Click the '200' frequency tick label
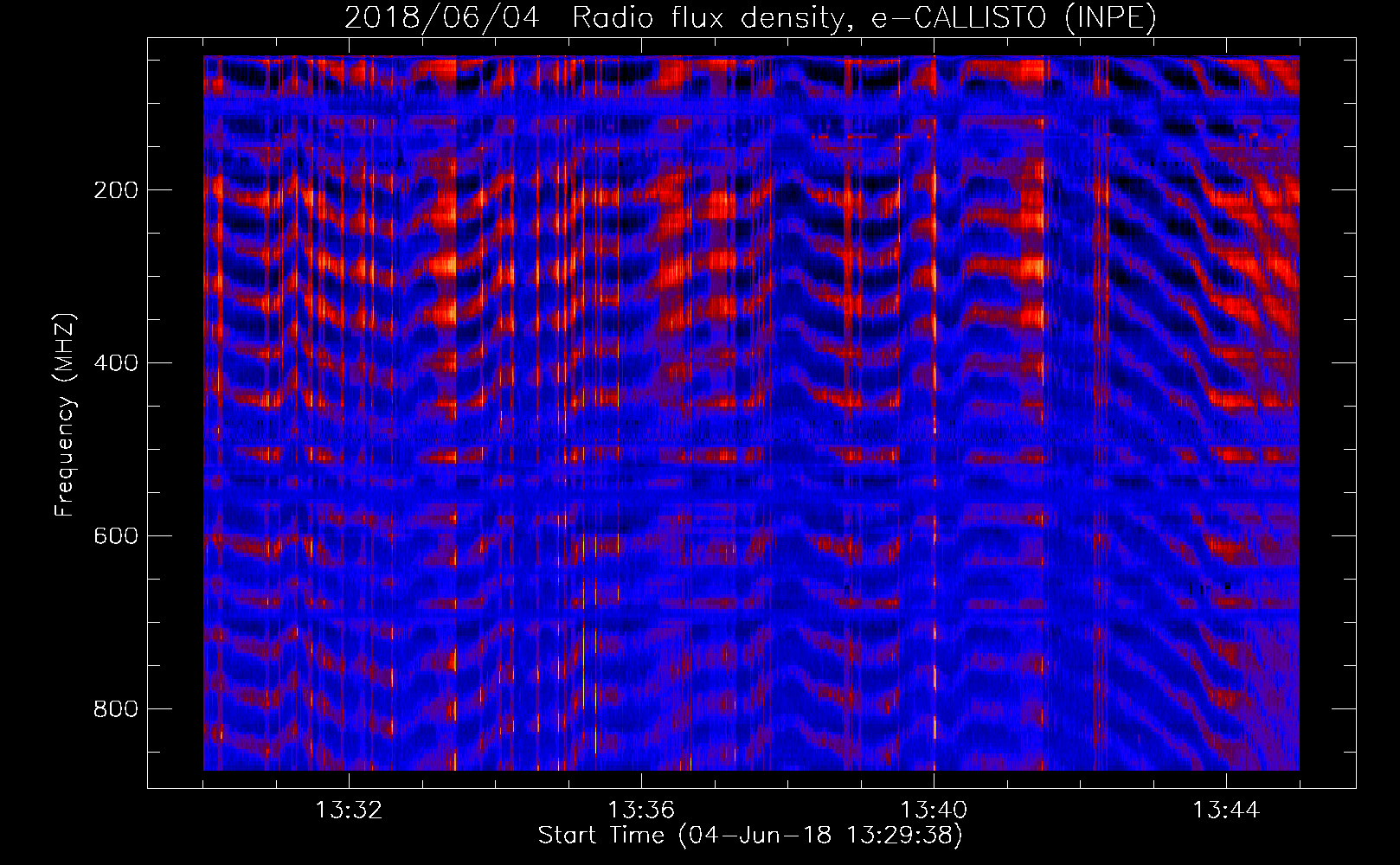Image resolution: width=1400 pixels, height=865 pixels. [116, 190]
